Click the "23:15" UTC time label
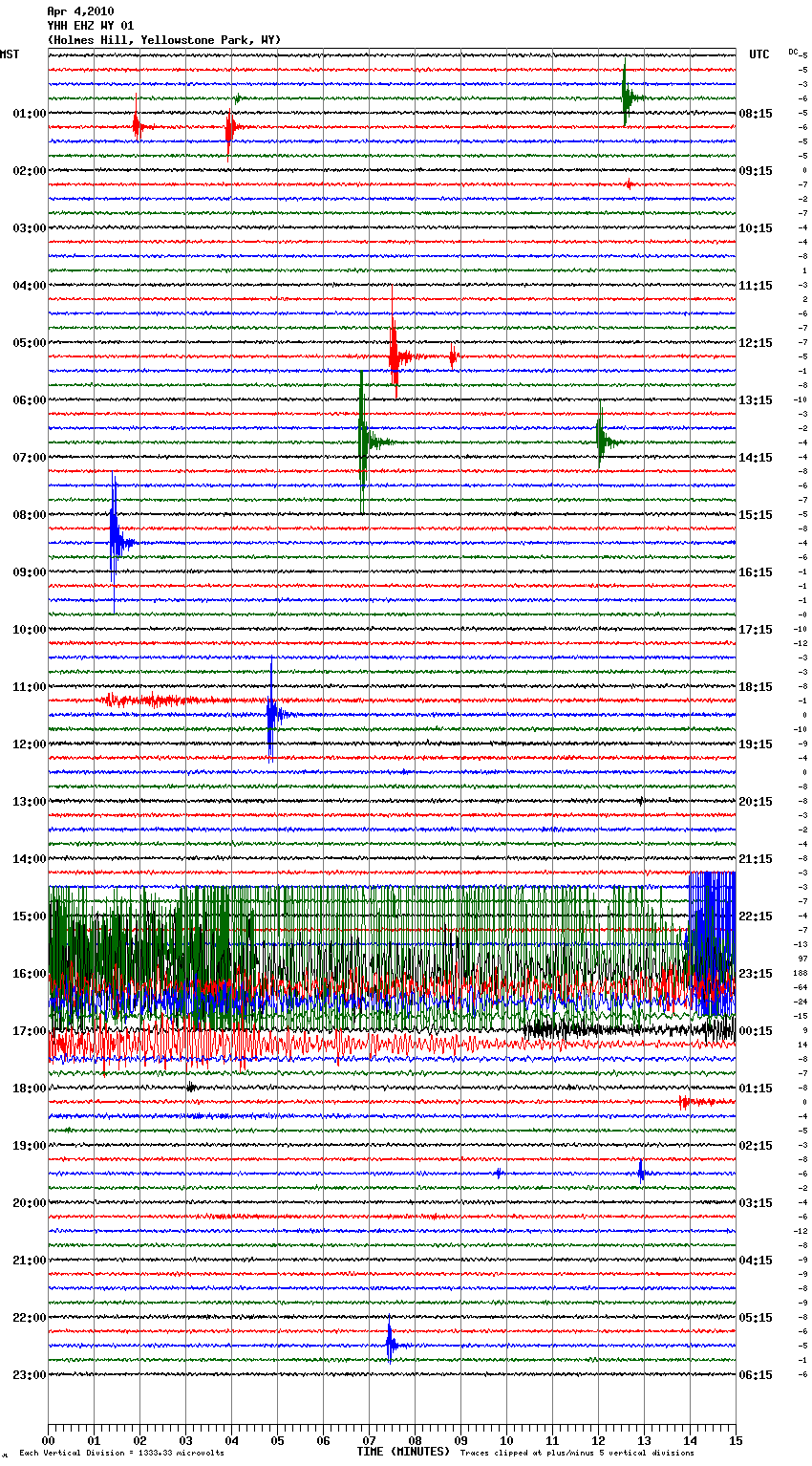This screenshot has height=1466, width=812. pyautogui.click(x=756, y=974)
